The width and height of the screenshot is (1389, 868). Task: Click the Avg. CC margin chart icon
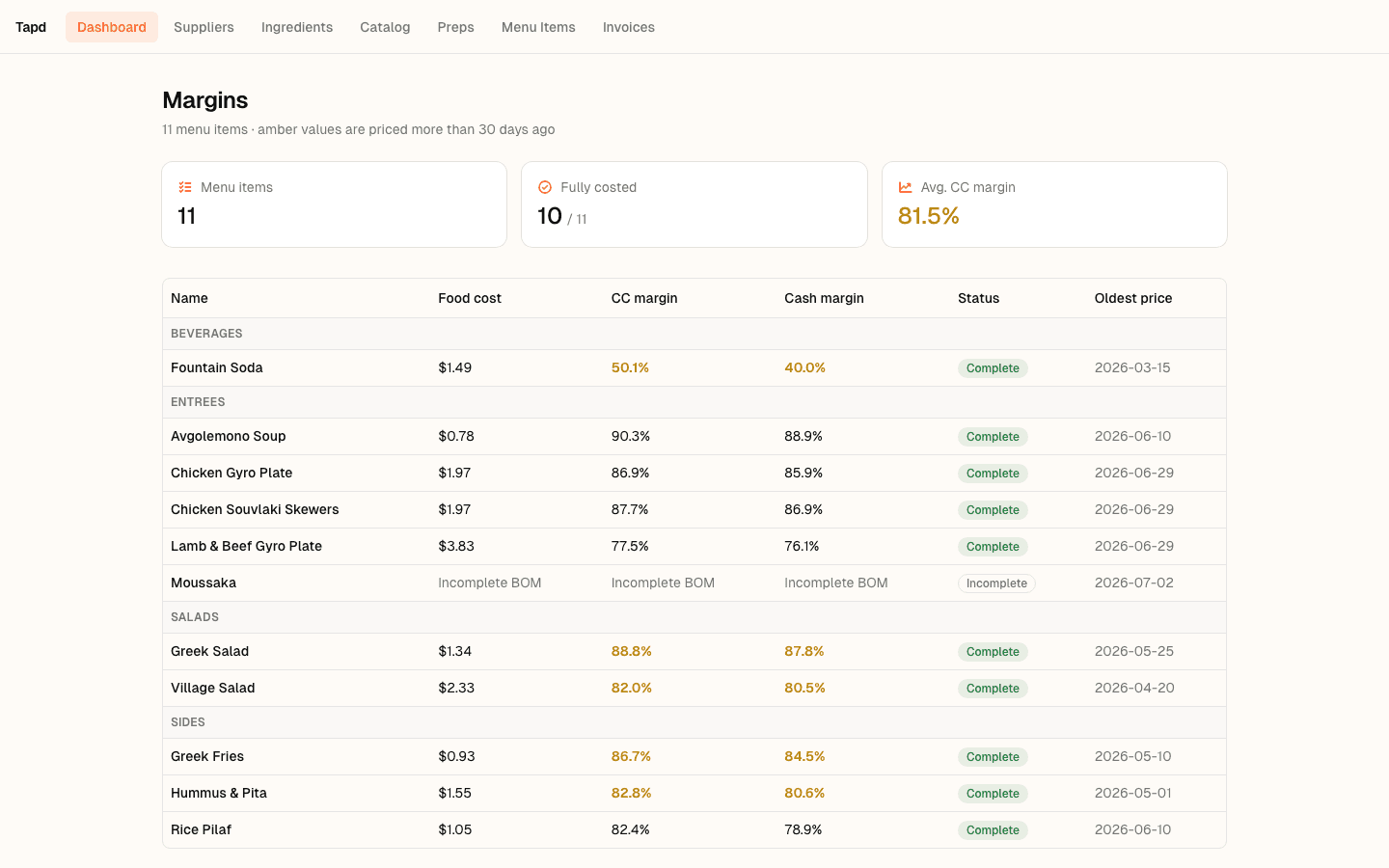pos(905,187)
